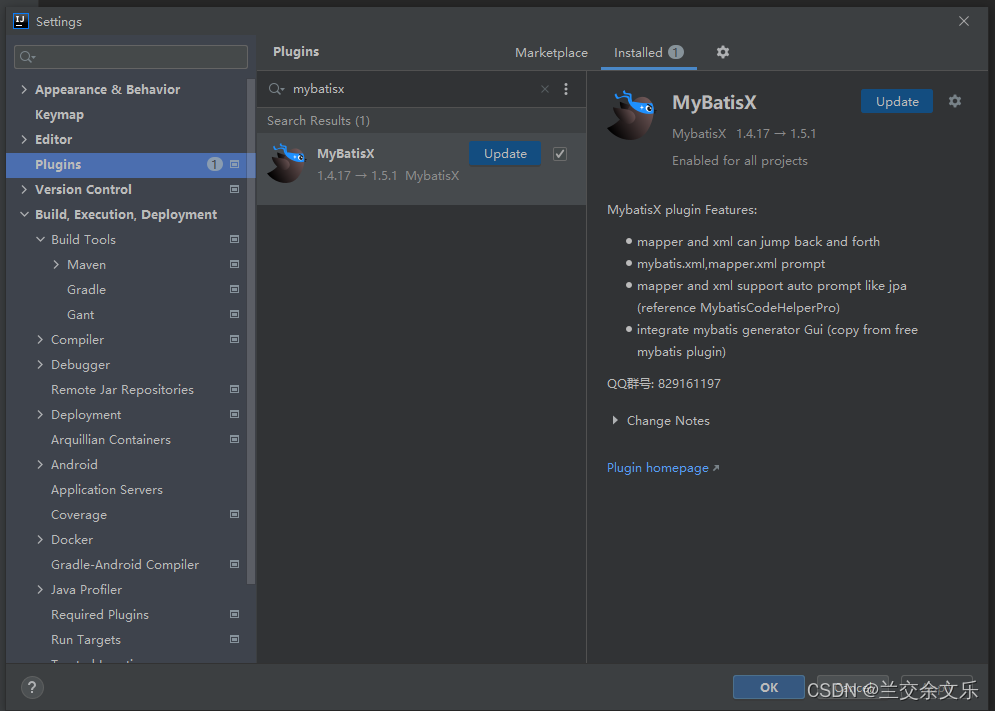
Task: Click project-level icon next to Gradle
Action: click(234, 289)
